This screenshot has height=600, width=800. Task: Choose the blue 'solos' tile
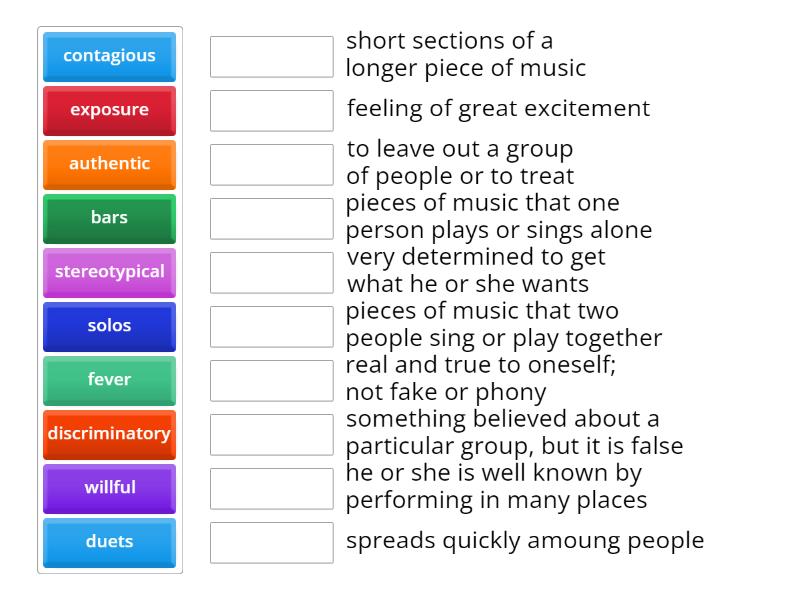click(109, 326)
